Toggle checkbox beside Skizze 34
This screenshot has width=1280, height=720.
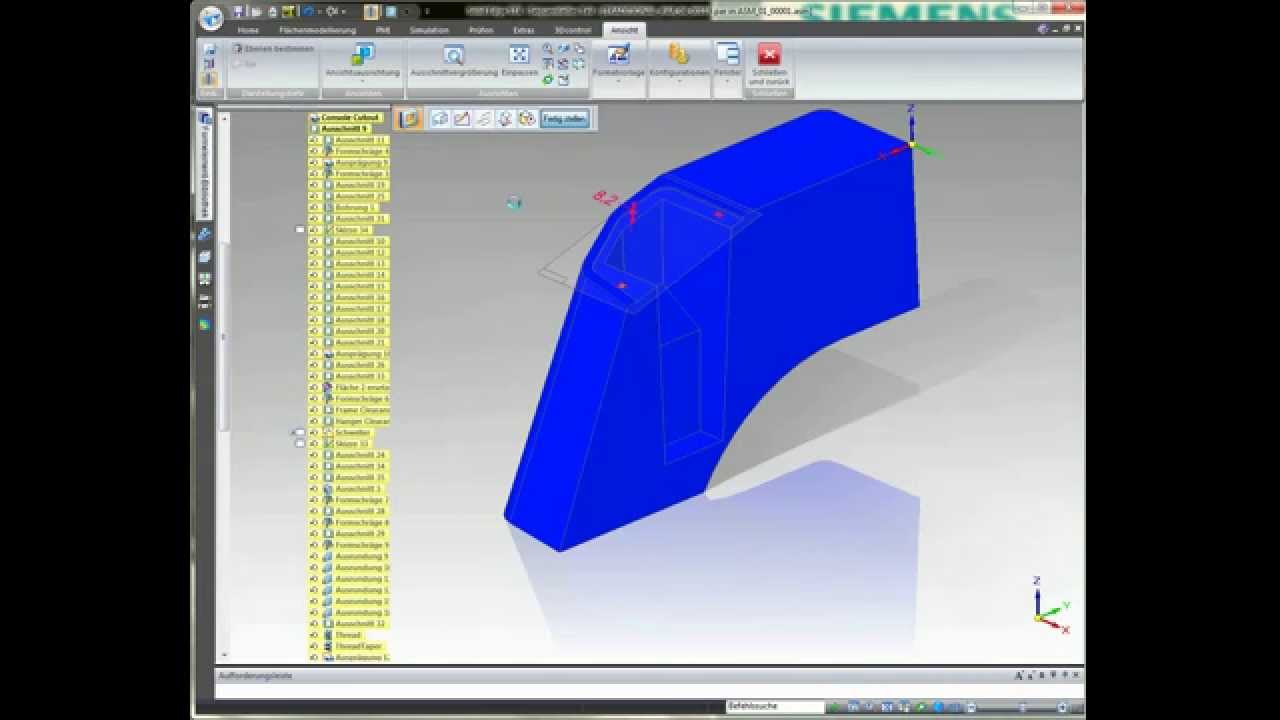pyautogui.click(x=300, y=230)
